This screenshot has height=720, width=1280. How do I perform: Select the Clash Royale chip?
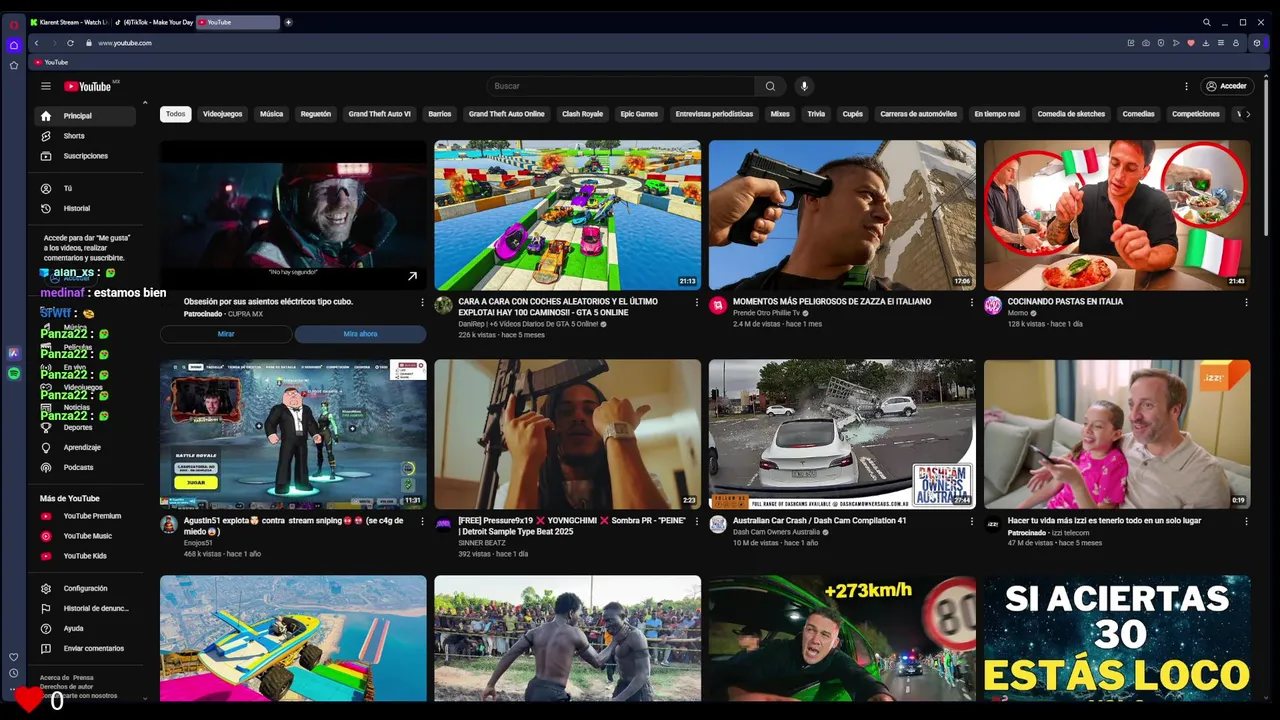point(583,114)
